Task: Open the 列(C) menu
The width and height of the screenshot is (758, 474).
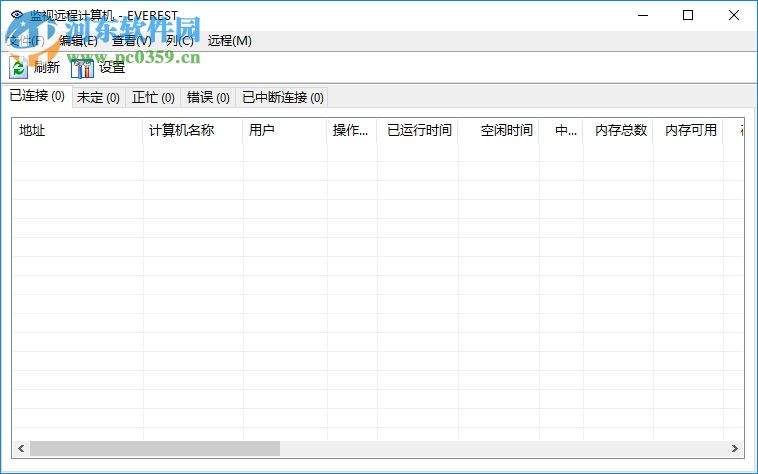Action: pyautogui.click(x=179, y=41)
